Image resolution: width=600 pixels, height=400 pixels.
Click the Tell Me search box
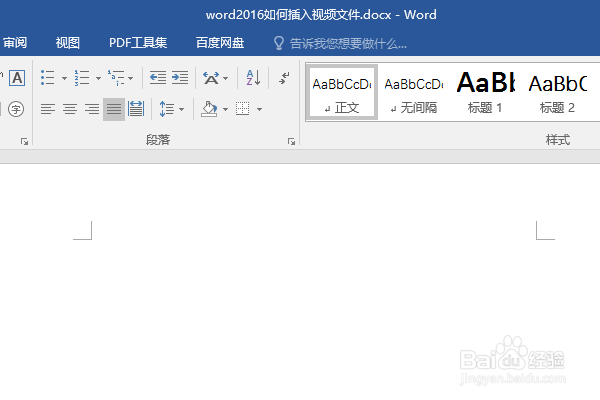[348, 43]
